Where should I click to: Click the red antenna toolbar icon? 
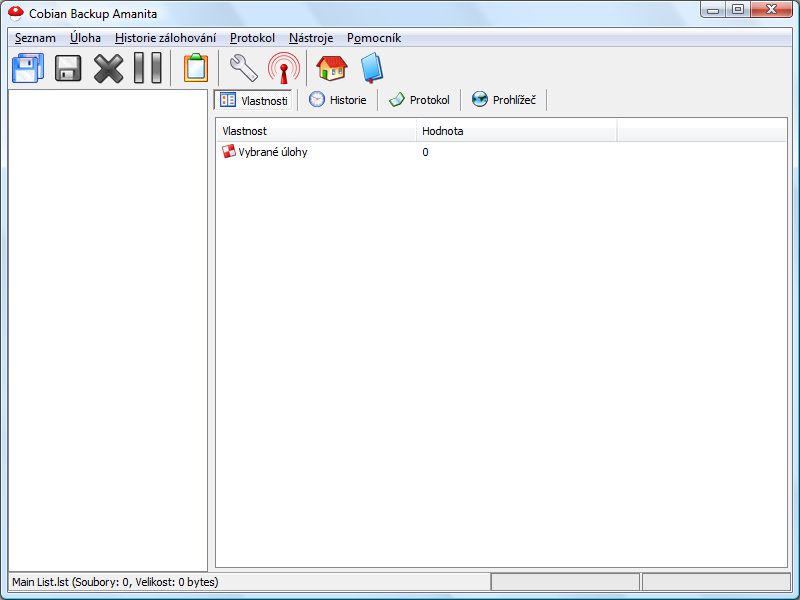[x=284, y=68]
